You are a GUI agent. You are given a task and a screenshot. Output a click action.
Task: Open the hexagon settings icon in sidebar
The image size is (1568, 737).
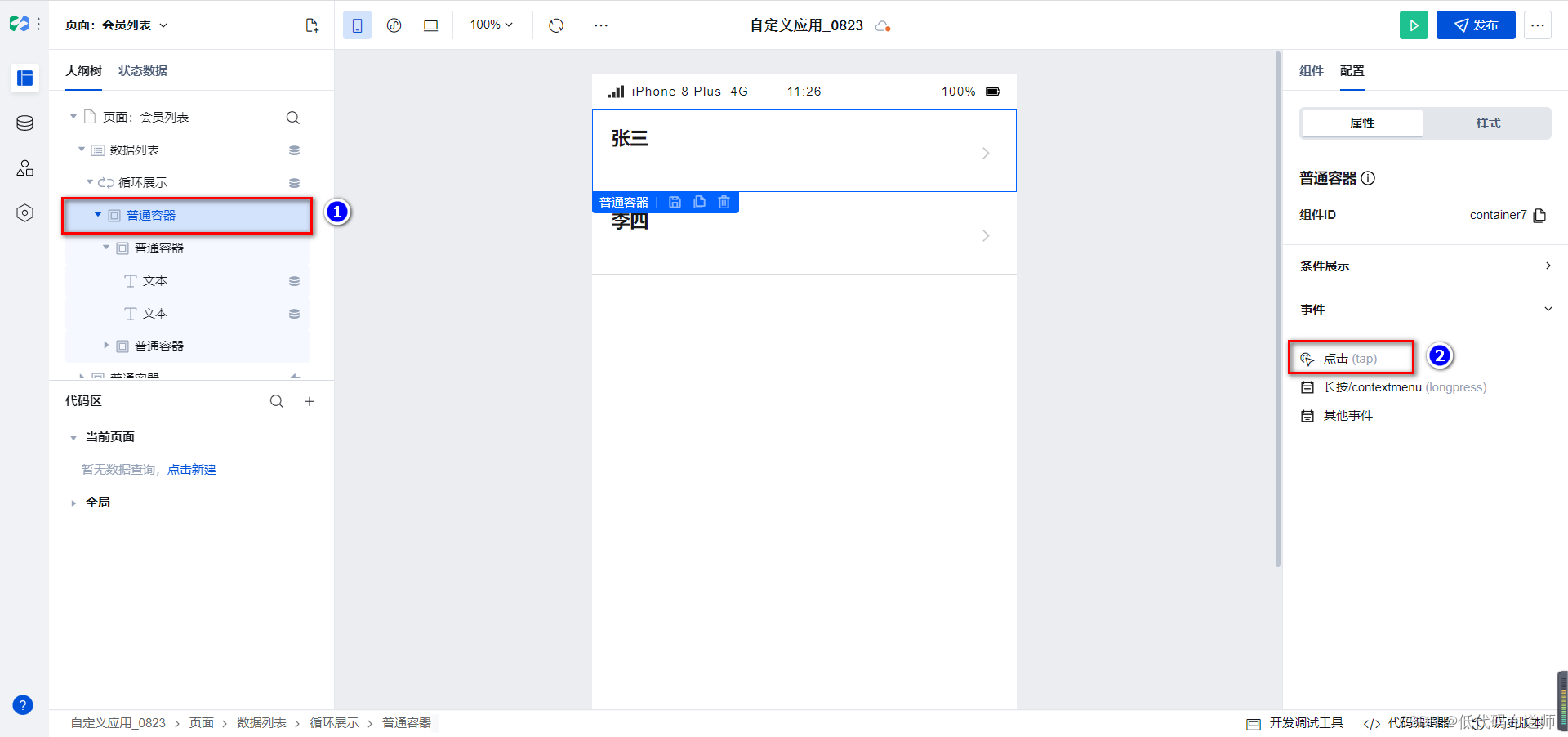(25, 212)
